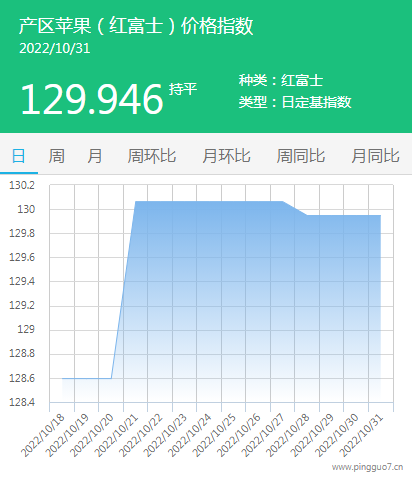
Task: Click the x-axis date 2022/10/18
Action: point(43,435)
